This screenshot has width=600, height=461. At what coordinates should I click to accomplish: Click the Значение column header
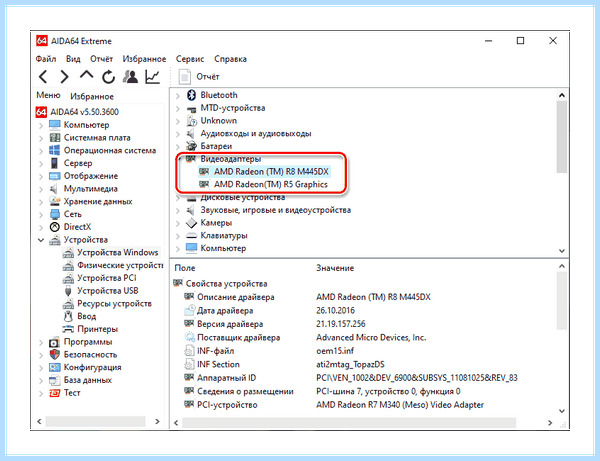pos(335,268)
